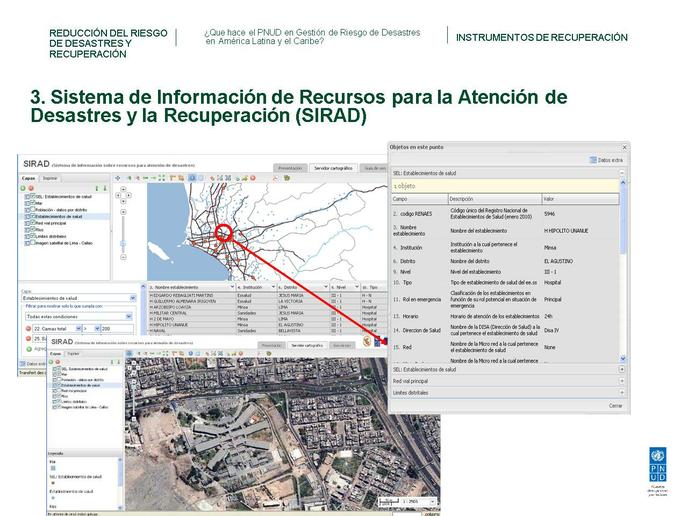Screen dimensions: 688x516
Task: Expand 'Red vial principal' section in popup
Action: pyautogui.click(x=622, y=381)
